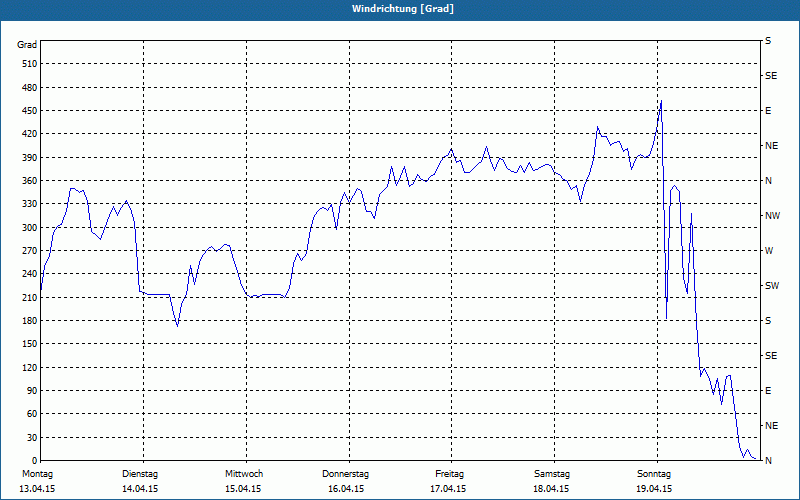The width and height of the screenshot is (800, 500).
Task: Click the '30' degree axis label
Action: point(32,437)
